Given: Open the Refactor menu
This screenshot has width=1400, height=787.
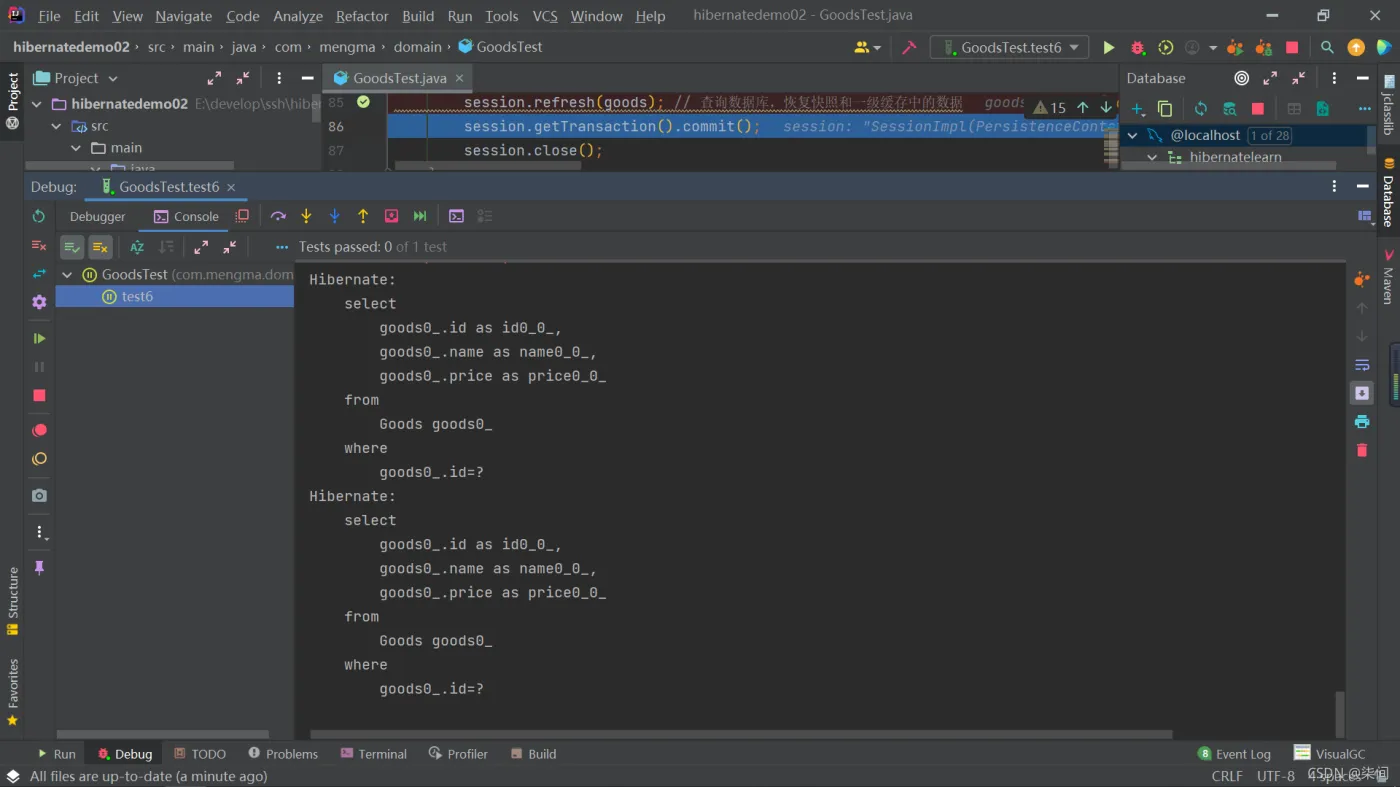Looking at the screenshot, I should (x=362, y=16).
